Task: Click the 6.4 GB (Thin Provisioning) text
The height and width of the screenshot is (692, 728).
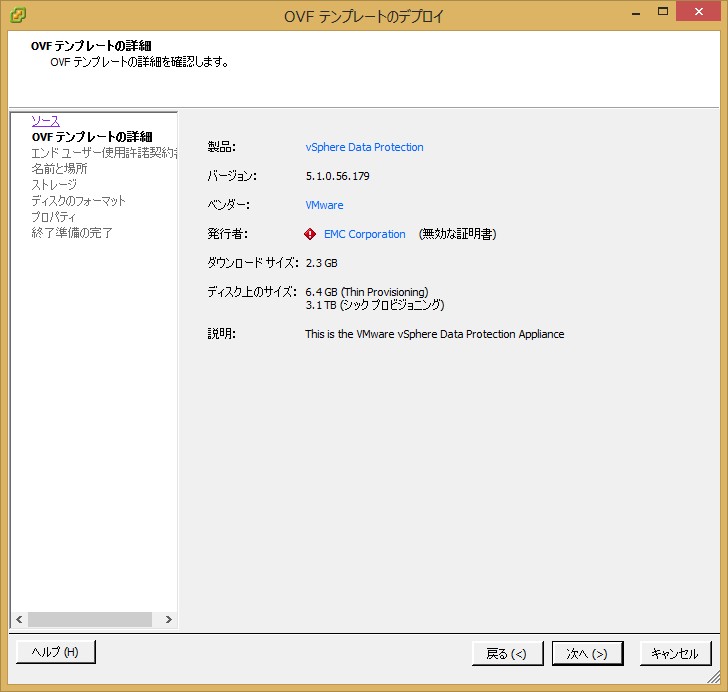Action: [x=367, y=292]
